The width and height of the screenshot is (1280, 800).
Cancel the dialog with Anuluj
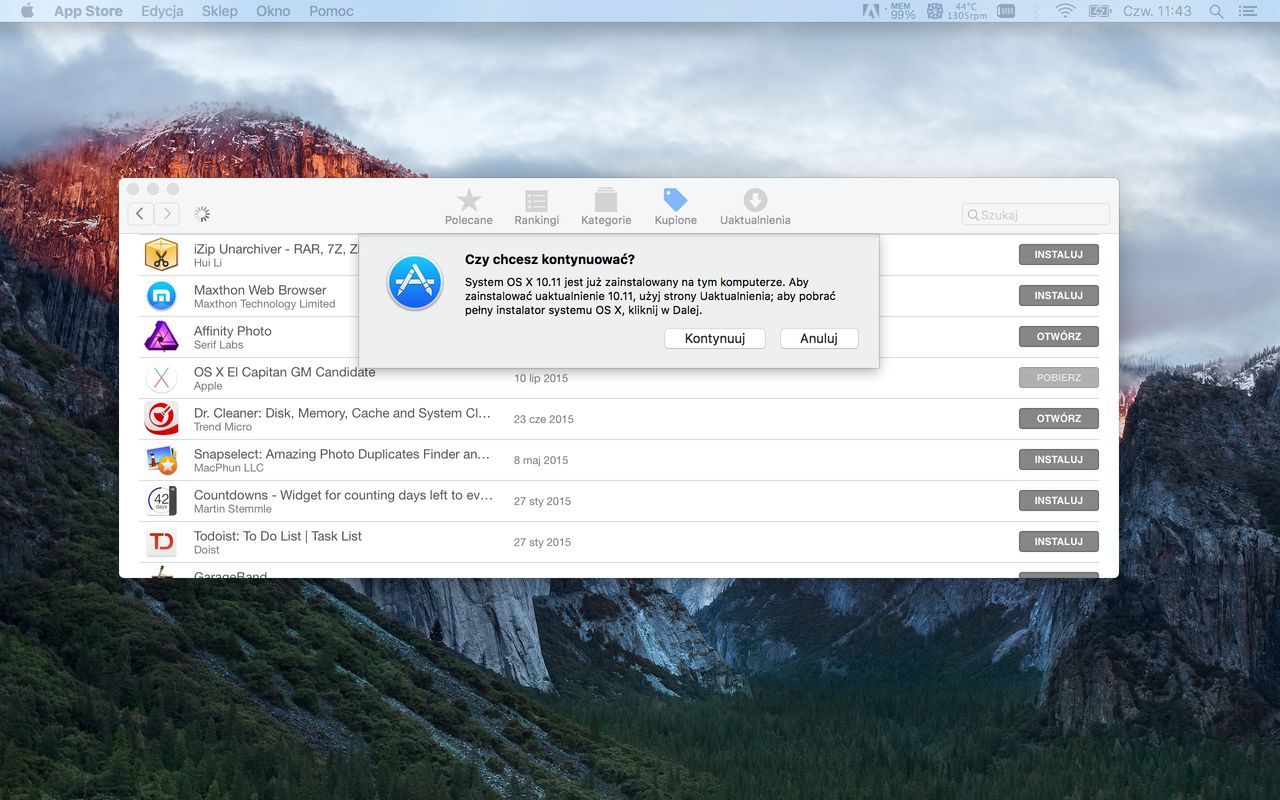[x=819, y=338]
